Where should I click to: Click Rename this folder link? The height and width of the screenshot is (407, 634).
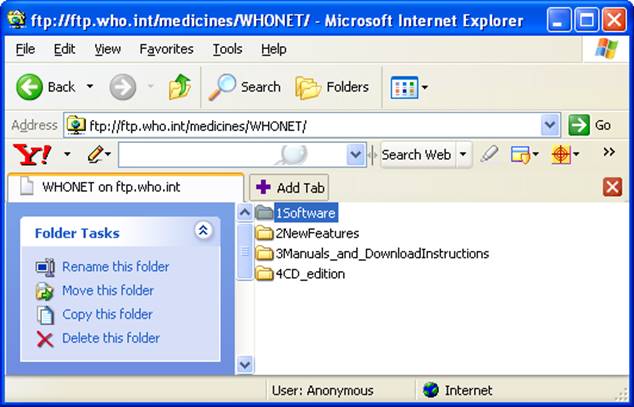tap(116, 267)
